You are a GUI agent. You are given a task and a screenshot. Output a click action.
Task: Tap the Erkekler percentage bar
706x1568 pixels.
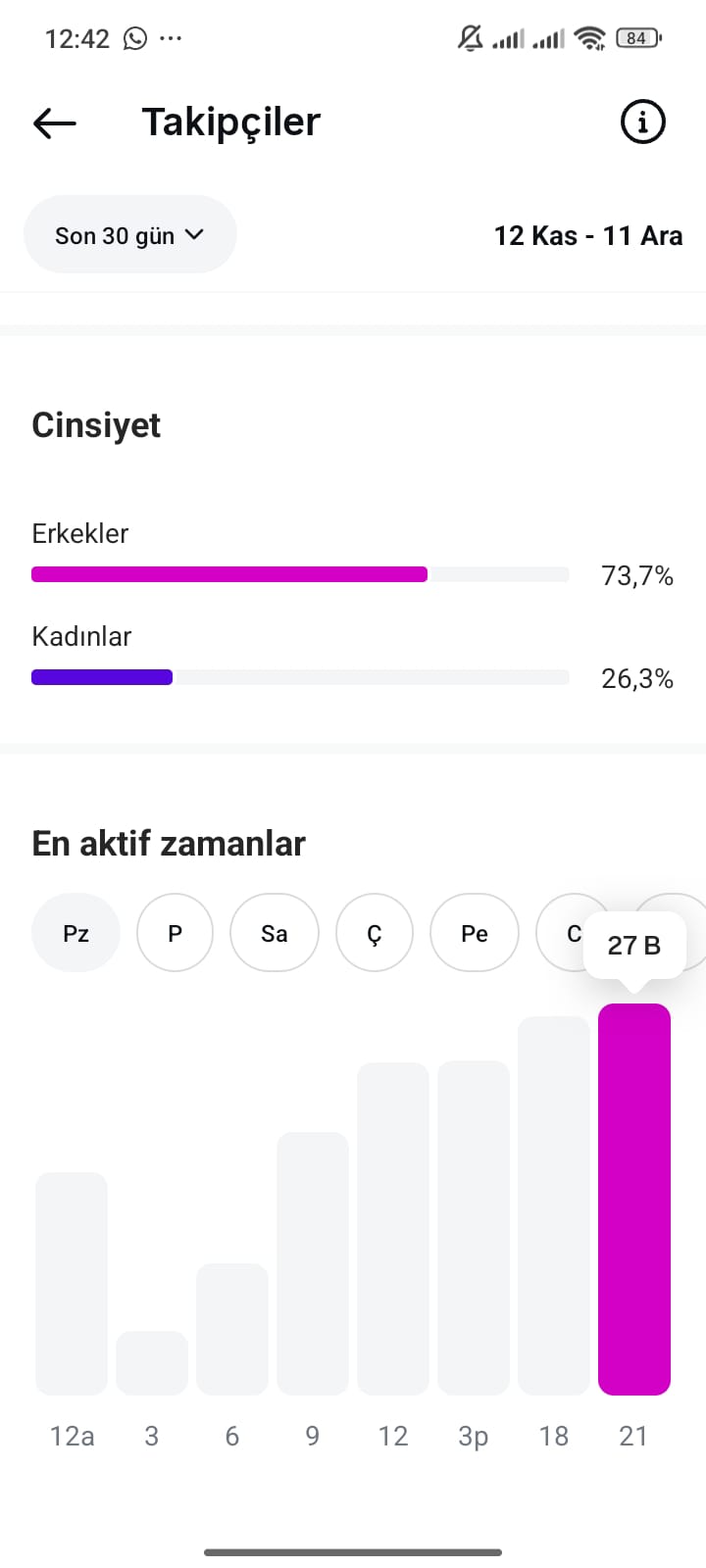click(x=300, y=574)
